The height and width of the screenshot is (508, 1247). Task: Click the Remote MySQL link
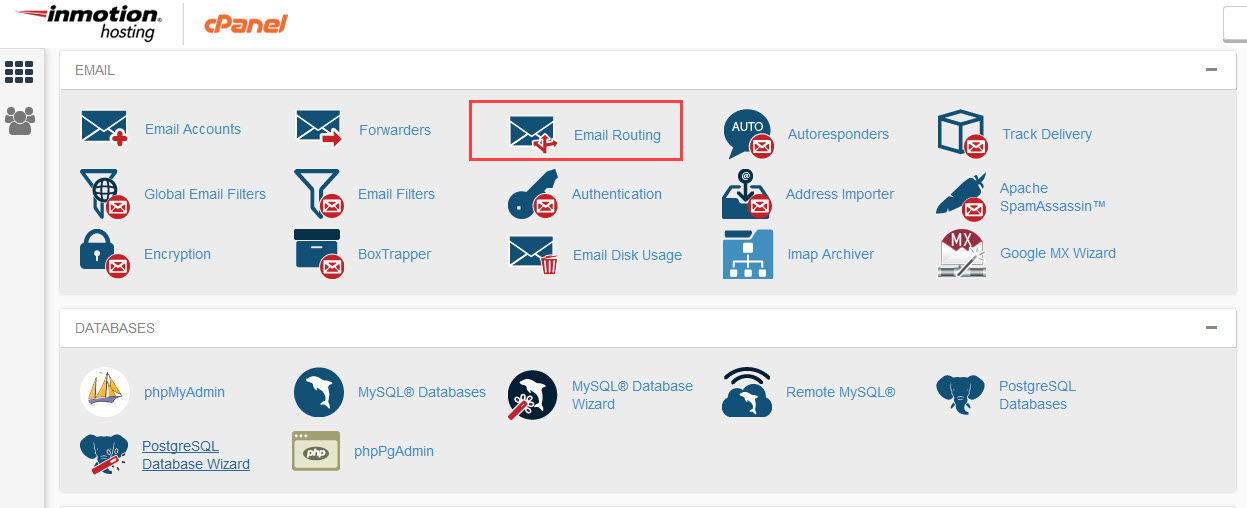tap(841, 392)
